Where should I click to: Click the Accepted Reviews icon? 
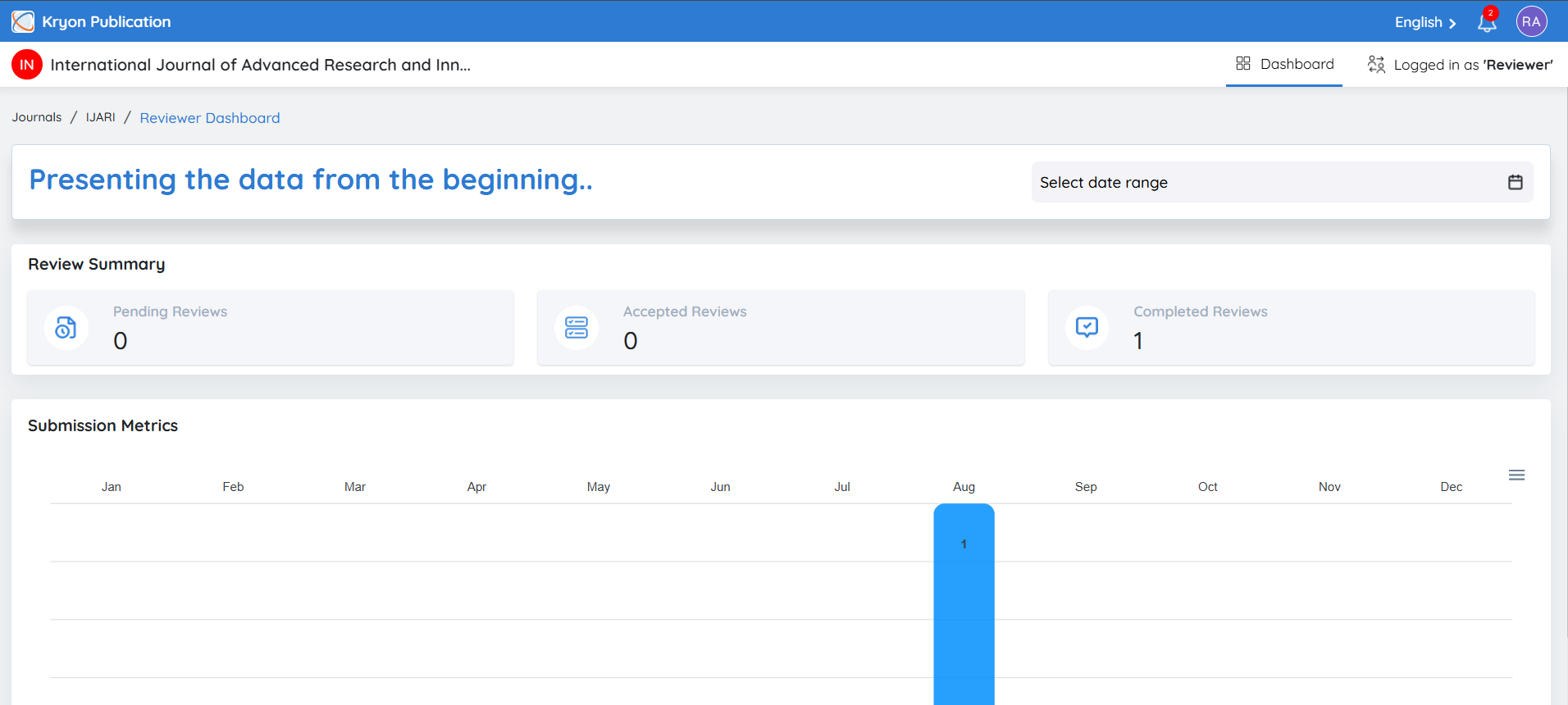click(577, 328)
